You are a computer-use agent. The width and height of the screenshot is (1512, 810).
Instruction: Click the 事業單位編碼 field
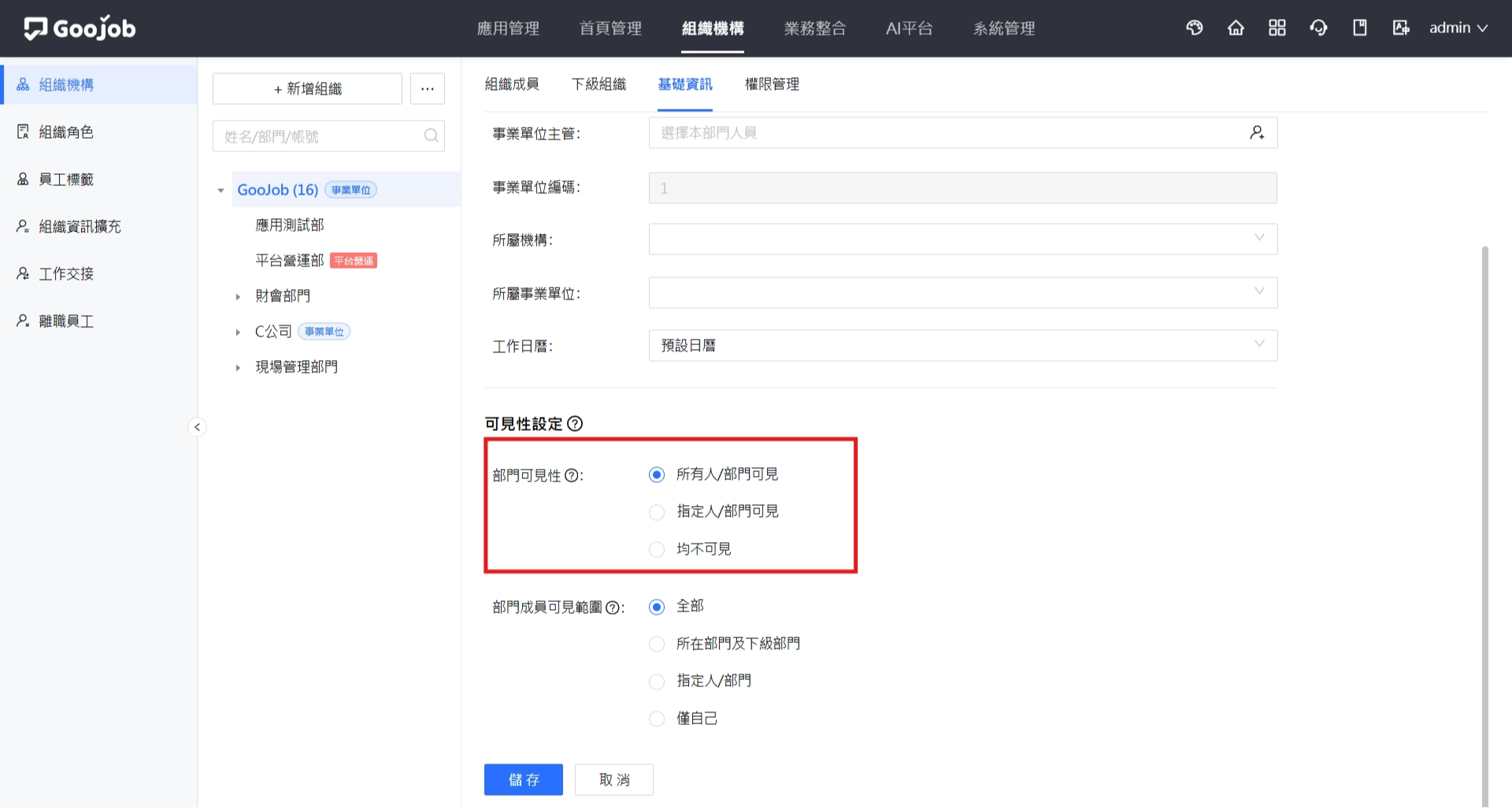(962, 188)
